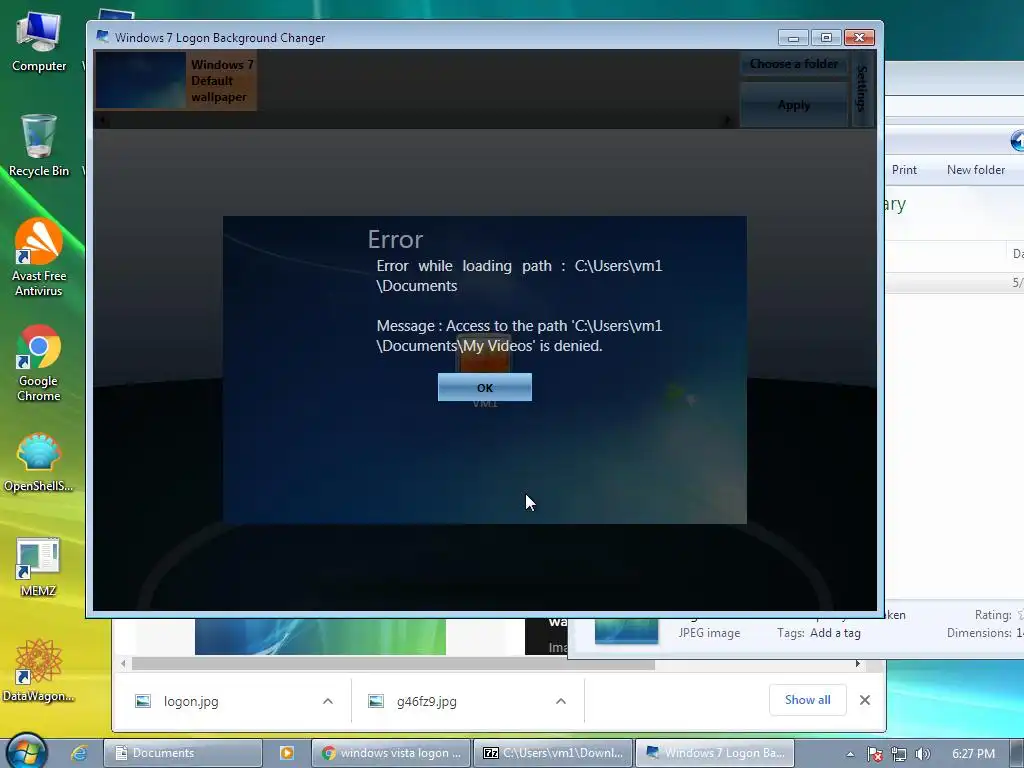This screenshot has width=1024, height=768.
Task: Switch to Windows 7 Logon Ba... taskbar item
Action: pos(714,753)
